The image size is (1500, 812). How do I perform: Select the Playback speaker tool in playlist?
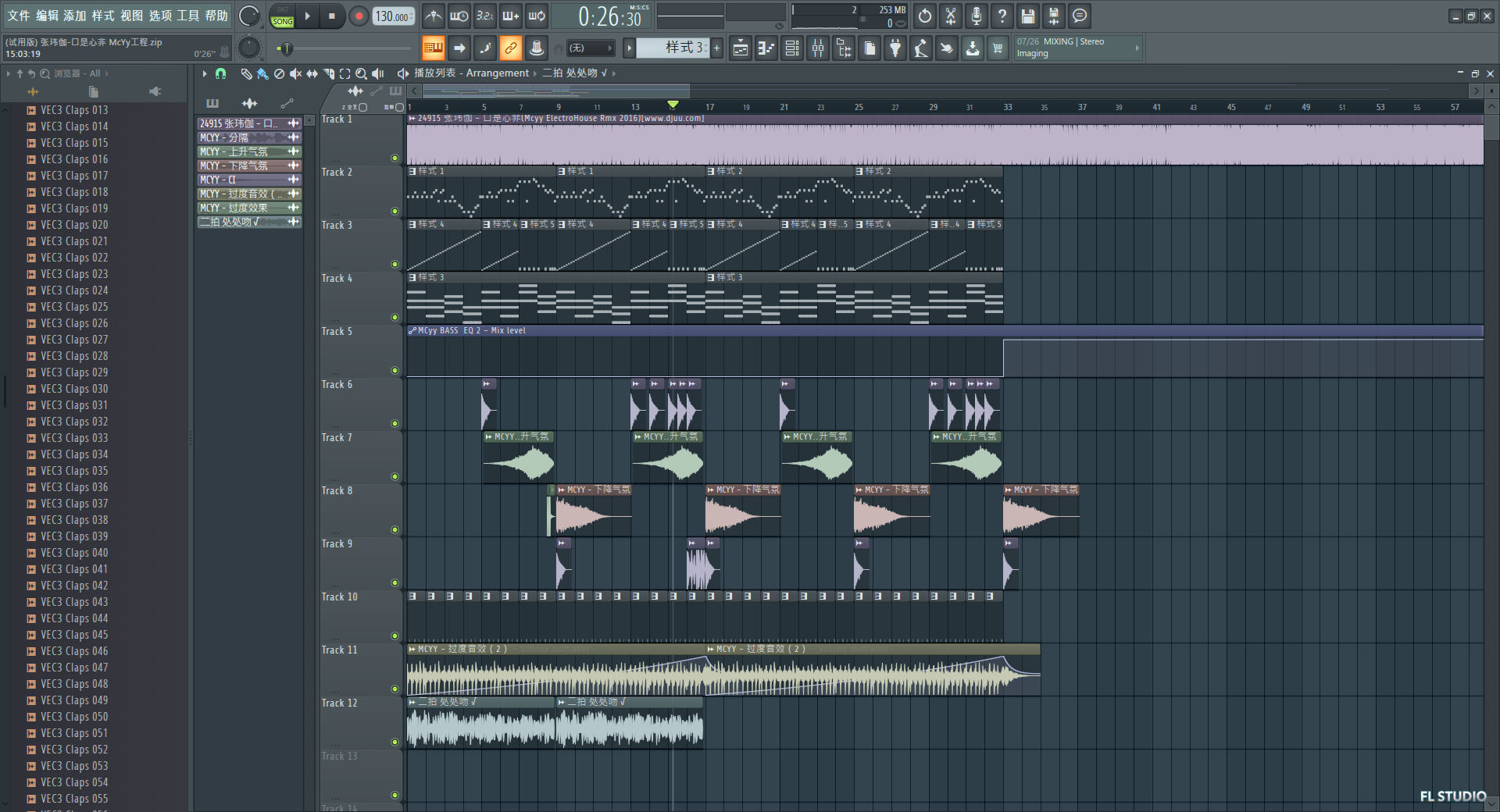pos(378,73)
